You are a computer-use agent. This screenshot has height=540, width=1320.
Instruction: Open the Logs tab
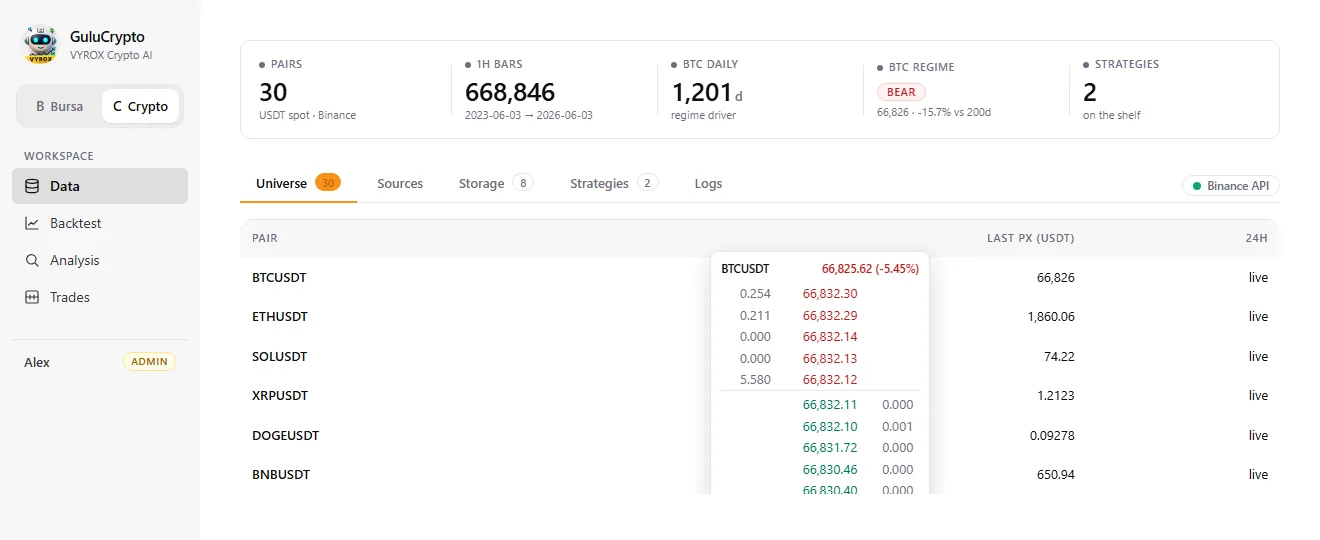[x=708, y=183]
